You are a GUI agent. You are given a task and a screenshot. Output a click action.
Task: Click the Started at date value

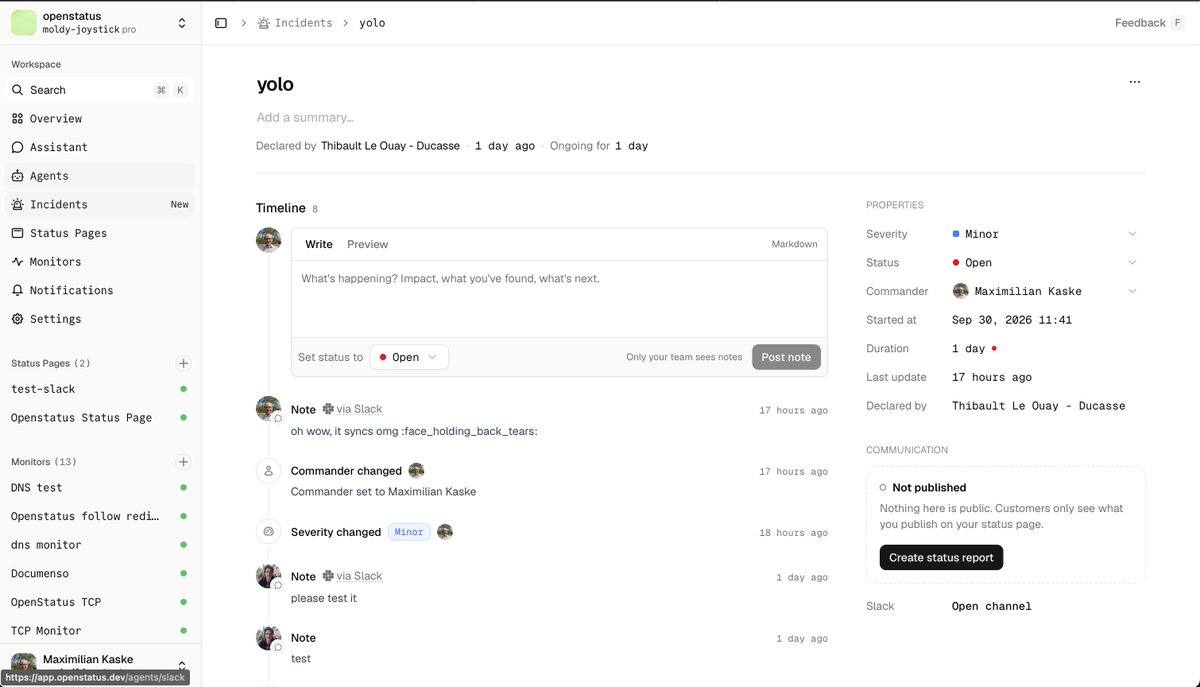click(1012, 320)
